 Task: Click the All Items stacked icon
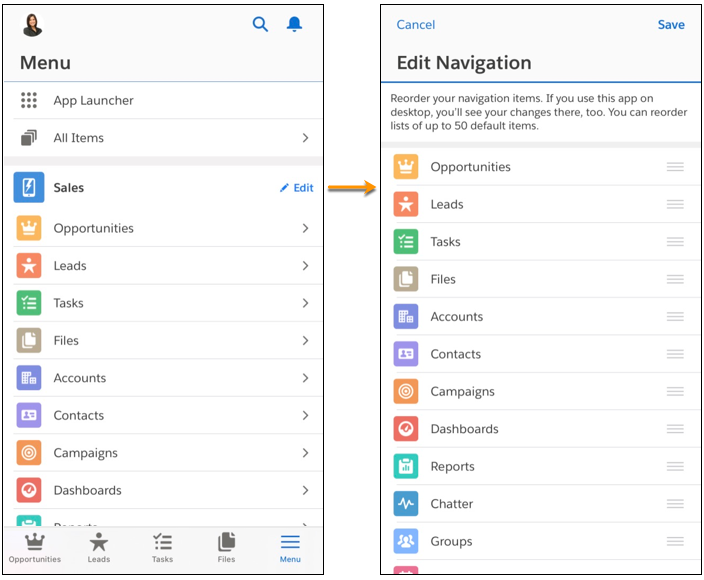pyautogui.click(x=29, y=137)
